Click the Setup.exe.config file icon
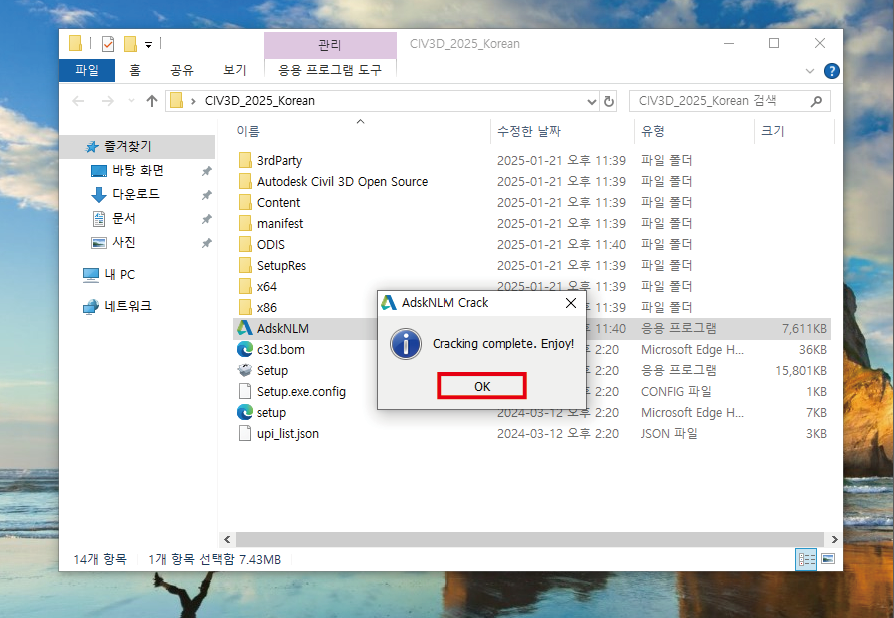This screenshot has width=894, height=618. pos(245,392)
